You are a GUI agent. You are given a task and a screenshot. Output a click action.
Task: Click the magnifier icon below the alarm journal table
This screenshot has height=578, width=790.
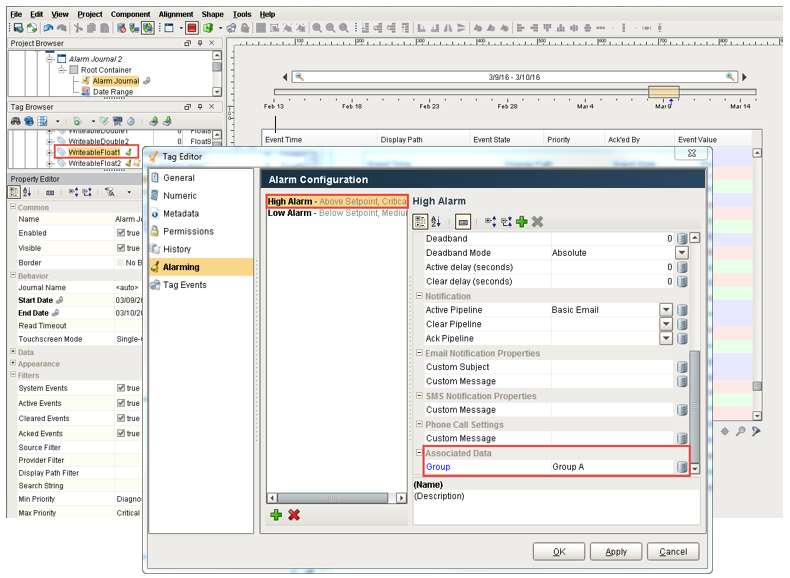(740, 431)
